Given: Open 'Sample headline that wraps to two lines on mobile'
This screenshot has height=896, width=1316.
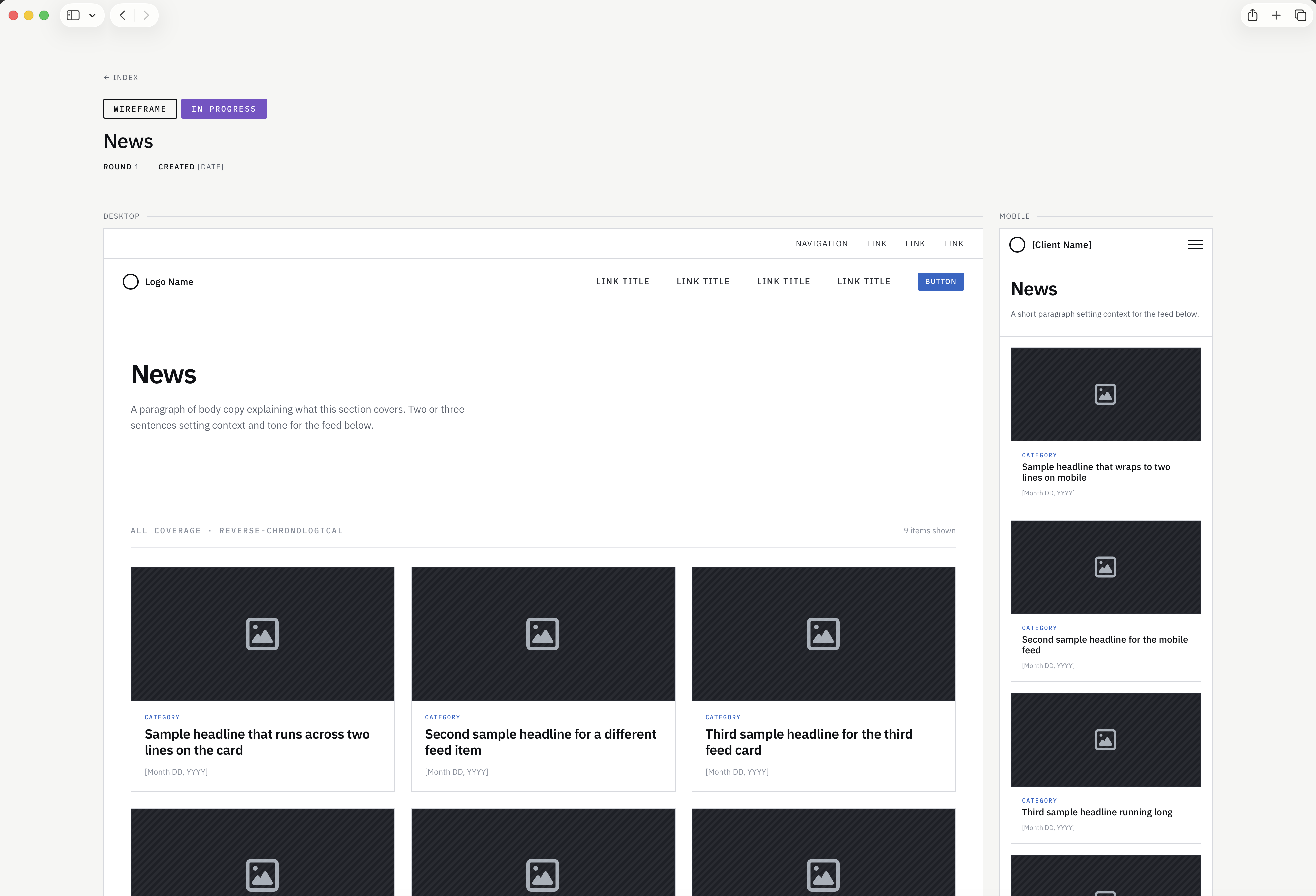Looking at the screenshot, I should (x=1096, y=472).
